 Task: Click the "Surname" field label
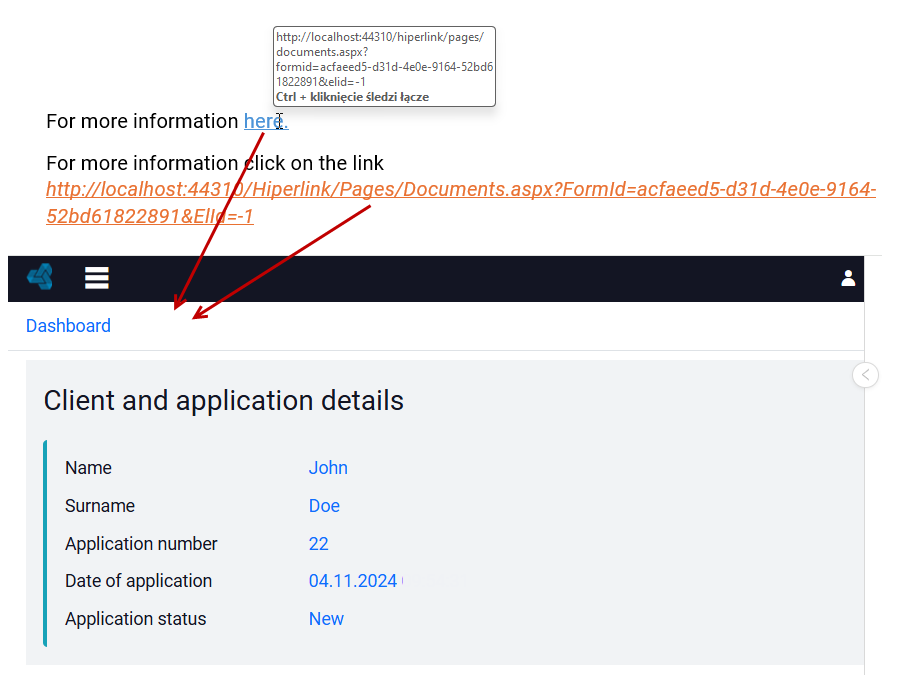tap(100, 506)
